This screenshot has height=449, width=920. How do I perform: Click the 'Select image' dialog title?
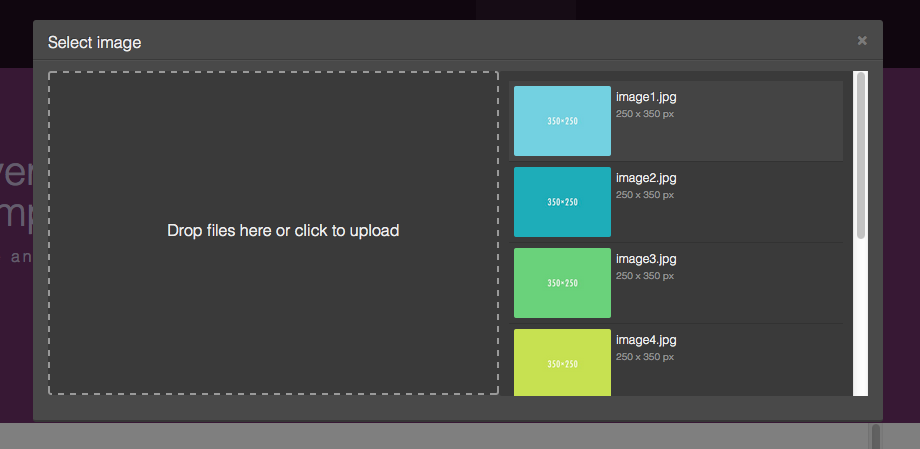pos(95,42)
